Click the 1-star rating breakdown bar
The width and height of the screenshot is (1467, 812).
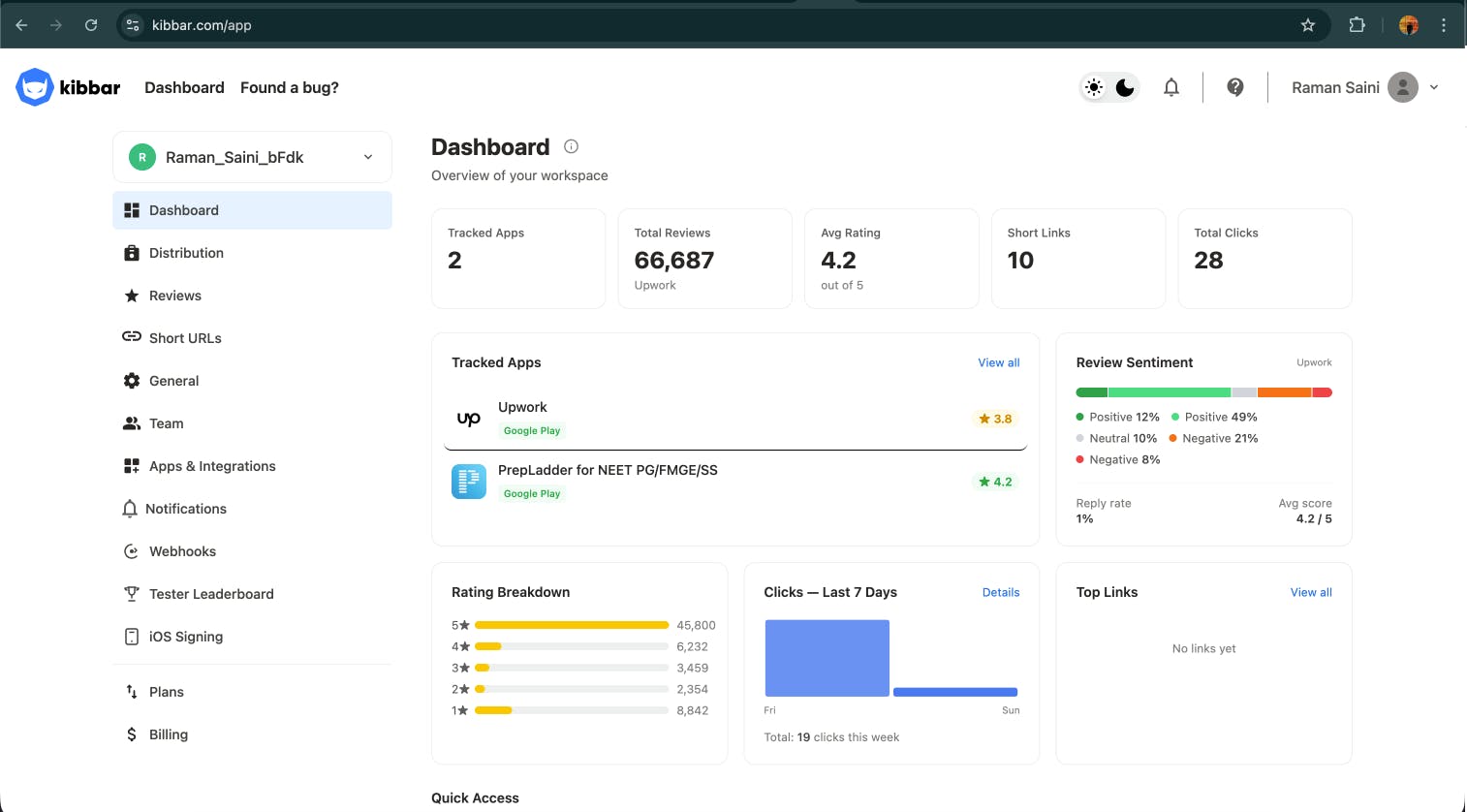[572, 710]
